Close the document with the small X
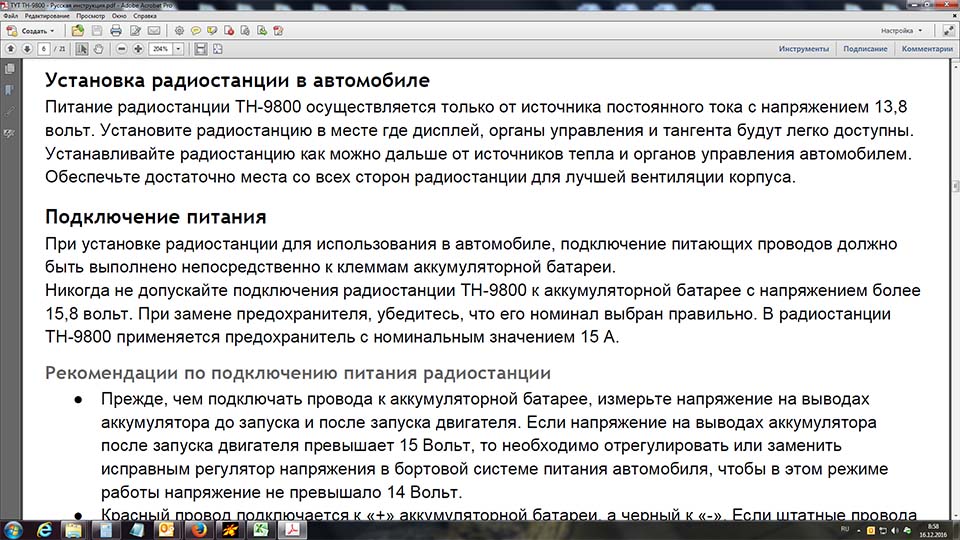 (953, 15)
